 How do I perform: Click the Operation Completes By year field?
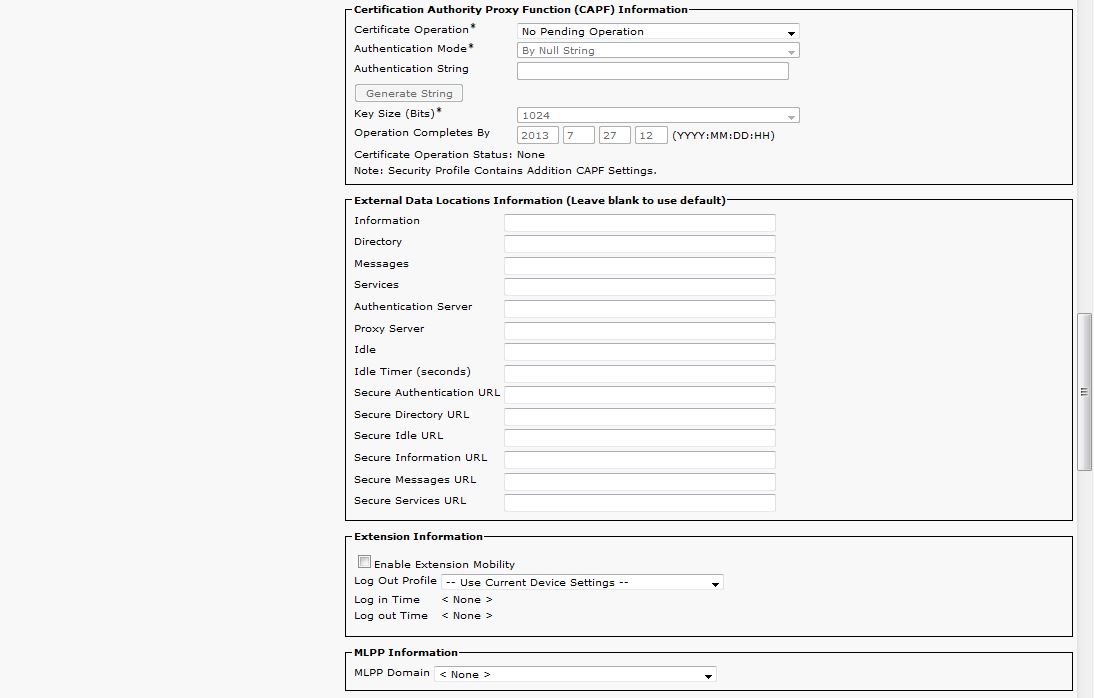[537, 135]
